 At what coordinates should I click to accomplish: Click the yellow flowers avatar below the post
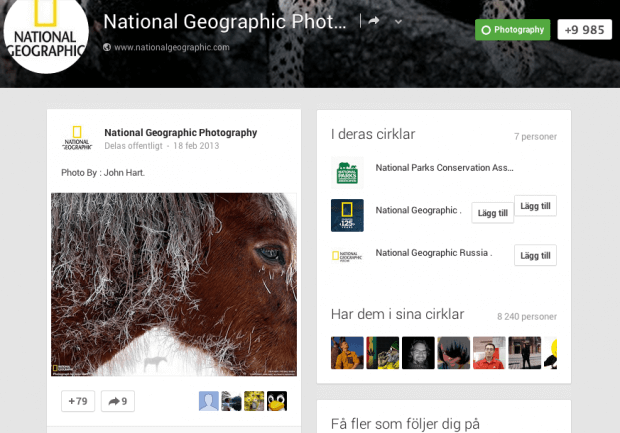(x=254, y=401)
